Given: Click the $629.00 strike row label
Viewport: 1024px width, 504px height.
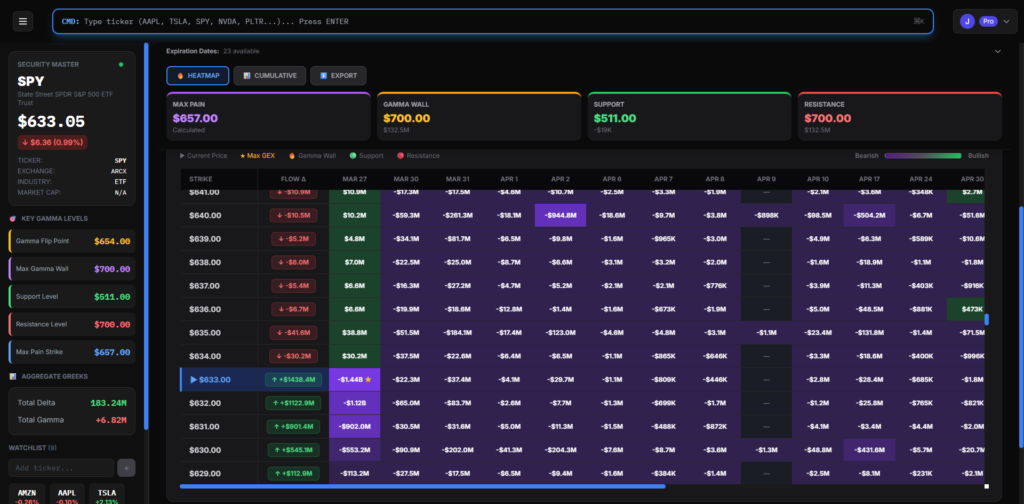Looking at the screenshot, I should point(204,473).
